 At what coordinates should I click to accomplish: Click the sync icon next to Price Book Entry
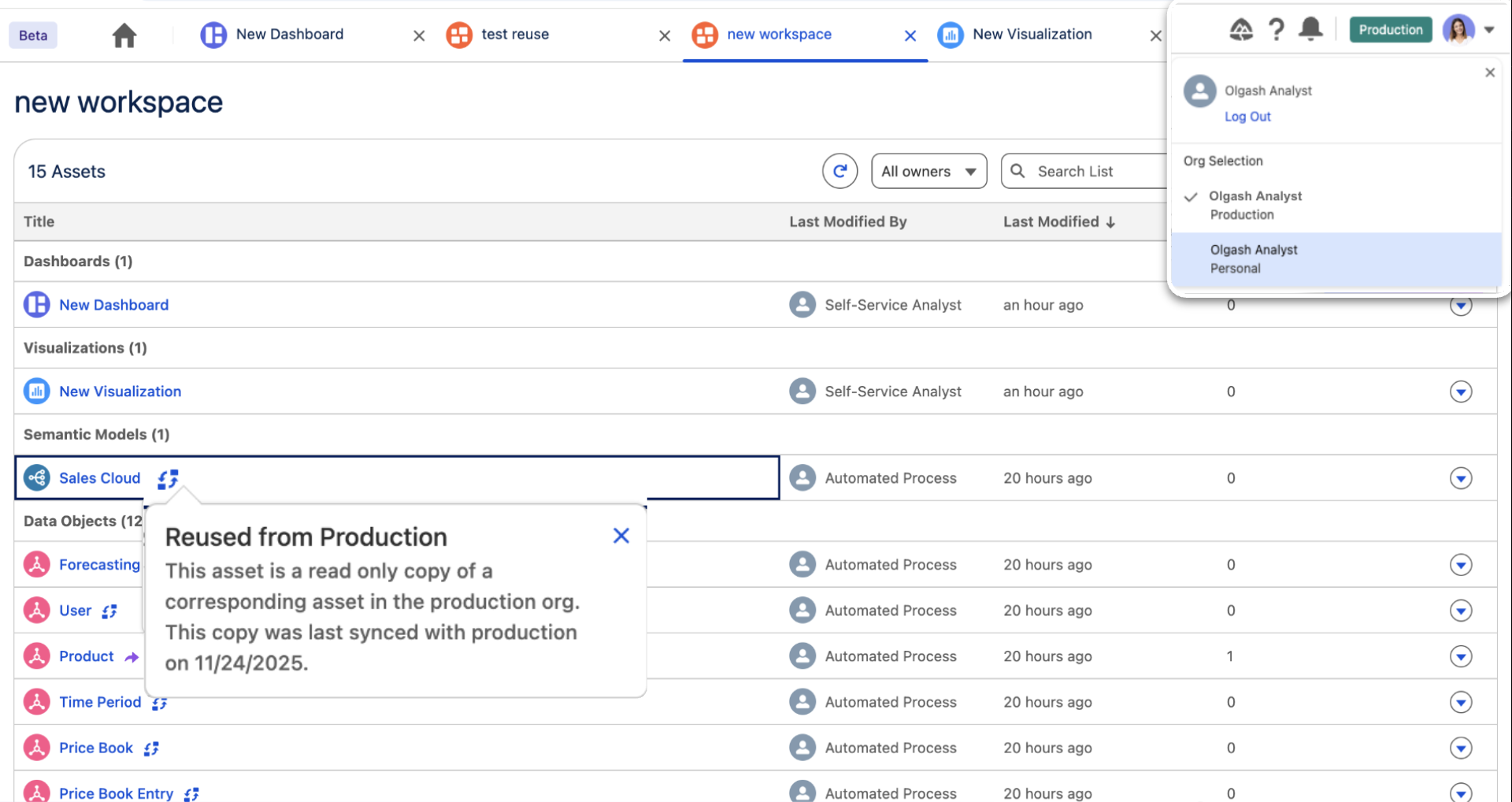click(191, 793)
